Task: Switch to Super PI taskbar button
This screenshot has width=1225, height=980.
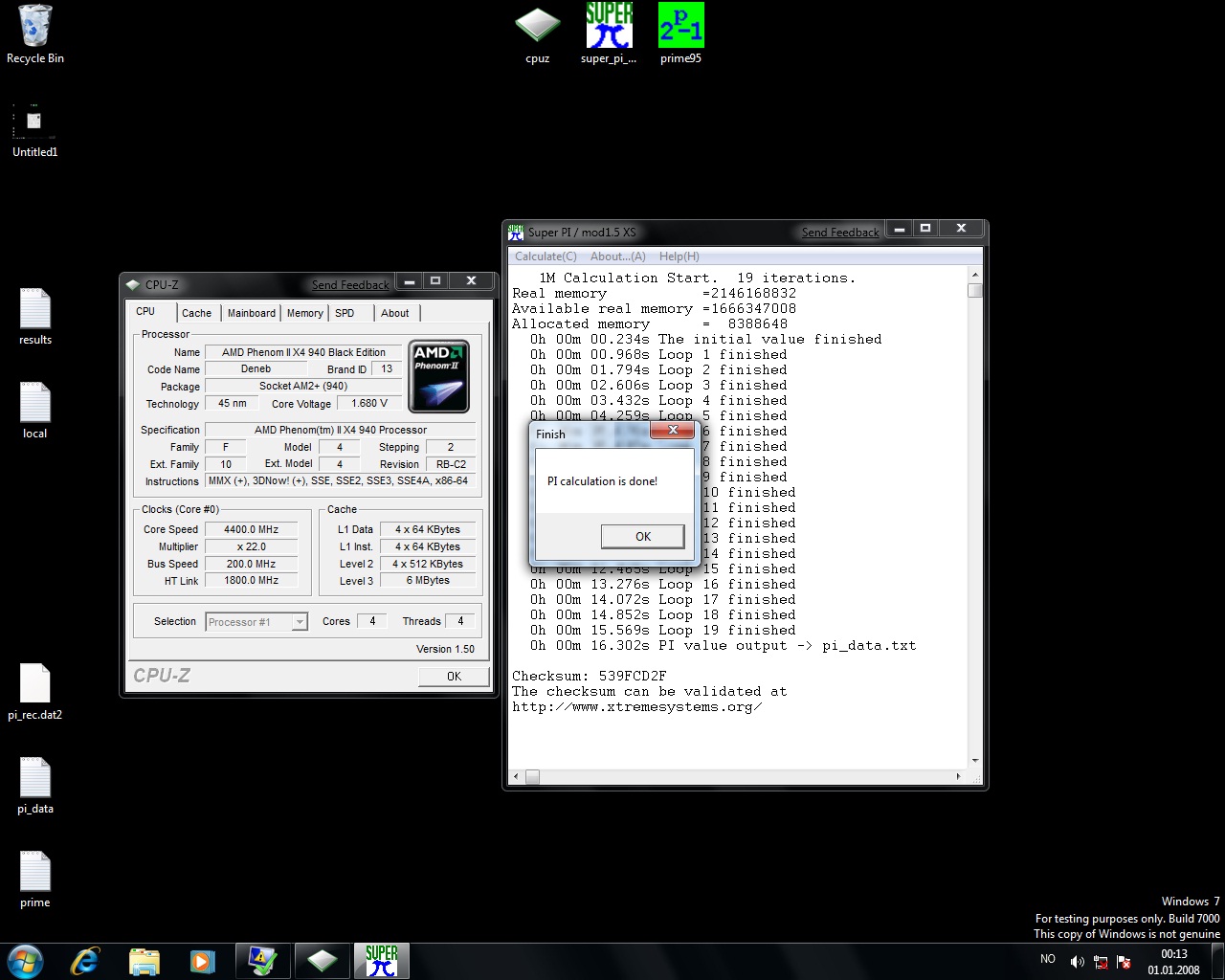Action: click(382, 960)
